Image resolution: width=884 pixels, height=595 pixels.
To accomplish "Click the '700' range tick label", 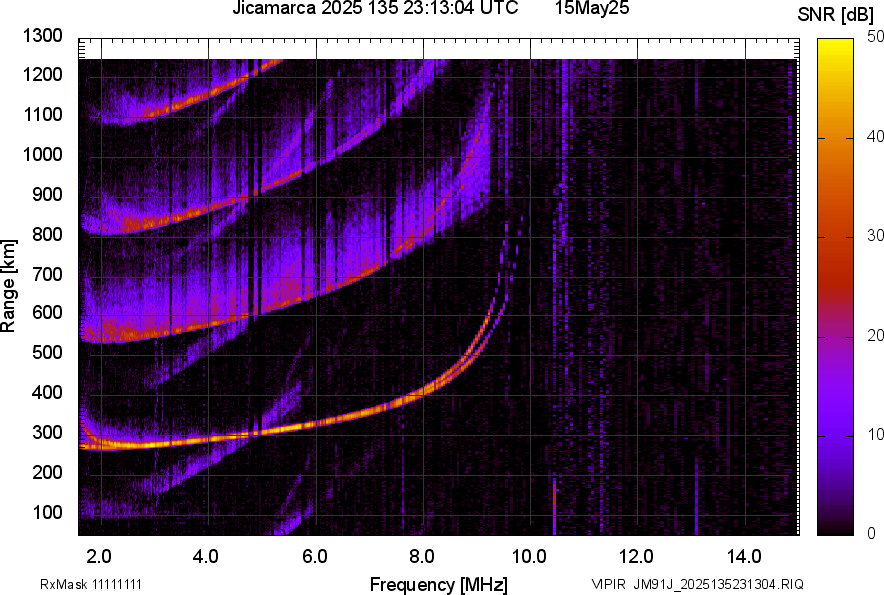I will [x=47, y=275].
